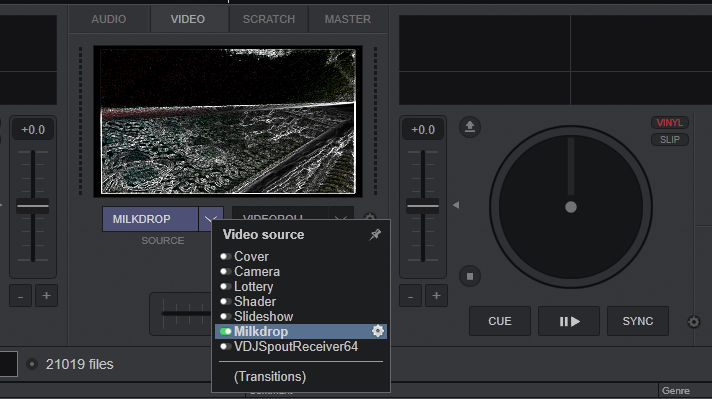Switch to the AUDIO tab
This screenshot has height=399, width=712.
tap(109, 19)
